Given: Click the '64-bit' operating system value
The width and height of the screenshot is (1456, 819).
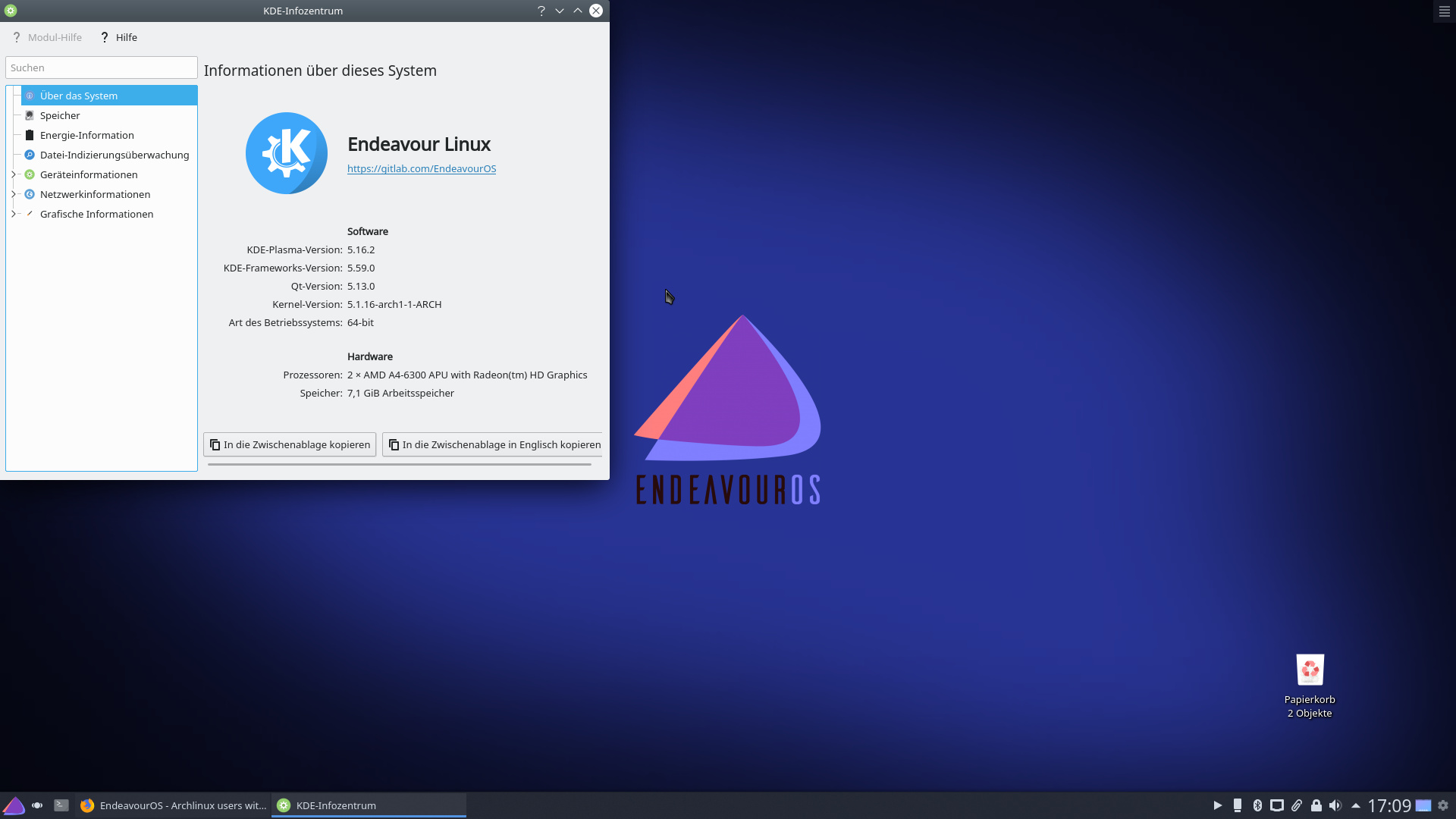Looking at the screenshot, I should [x=360, y=322].
